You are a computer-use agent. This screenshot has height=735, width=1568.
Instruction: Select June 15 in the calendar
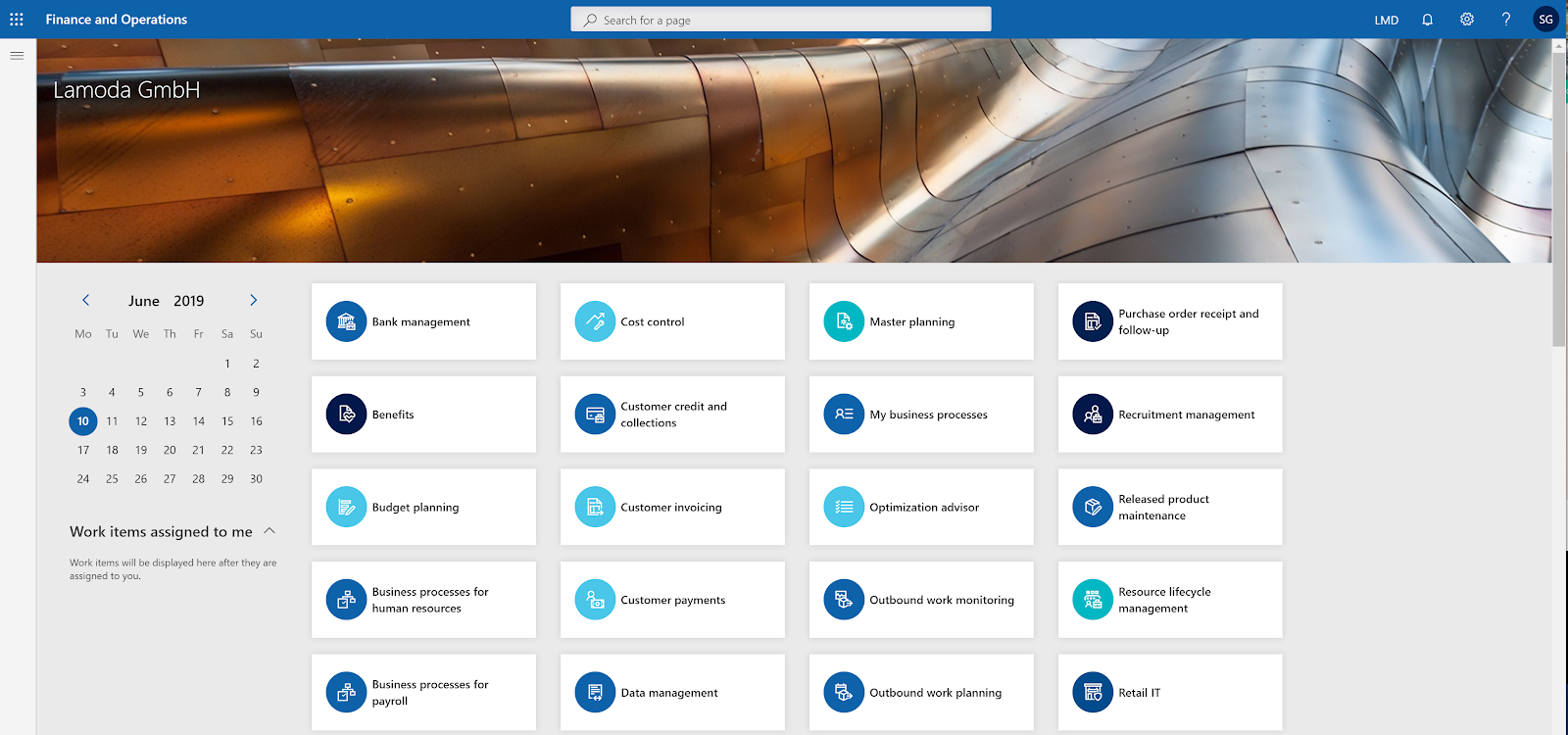point(227,421)
